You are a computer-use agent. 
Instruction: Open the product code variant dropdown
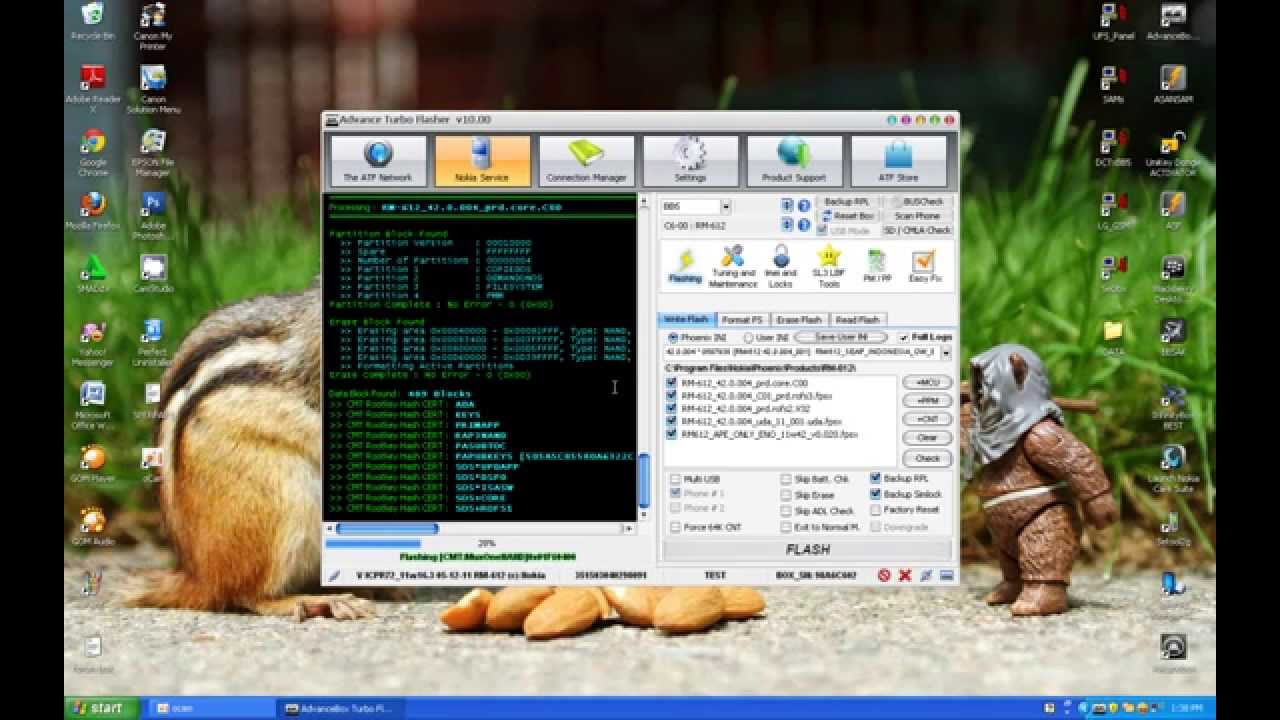pos(945,352)
